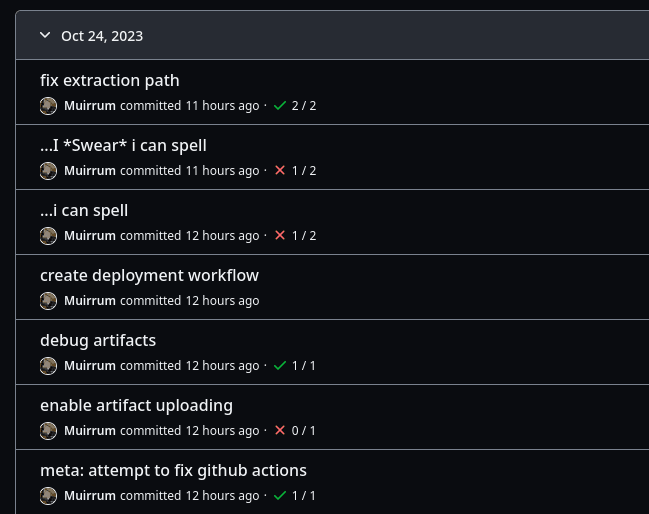This screenshot has height=514, width=649.
Task: Open the green check status for 'debug artifacts'
Action: click(x=280, y=365)
